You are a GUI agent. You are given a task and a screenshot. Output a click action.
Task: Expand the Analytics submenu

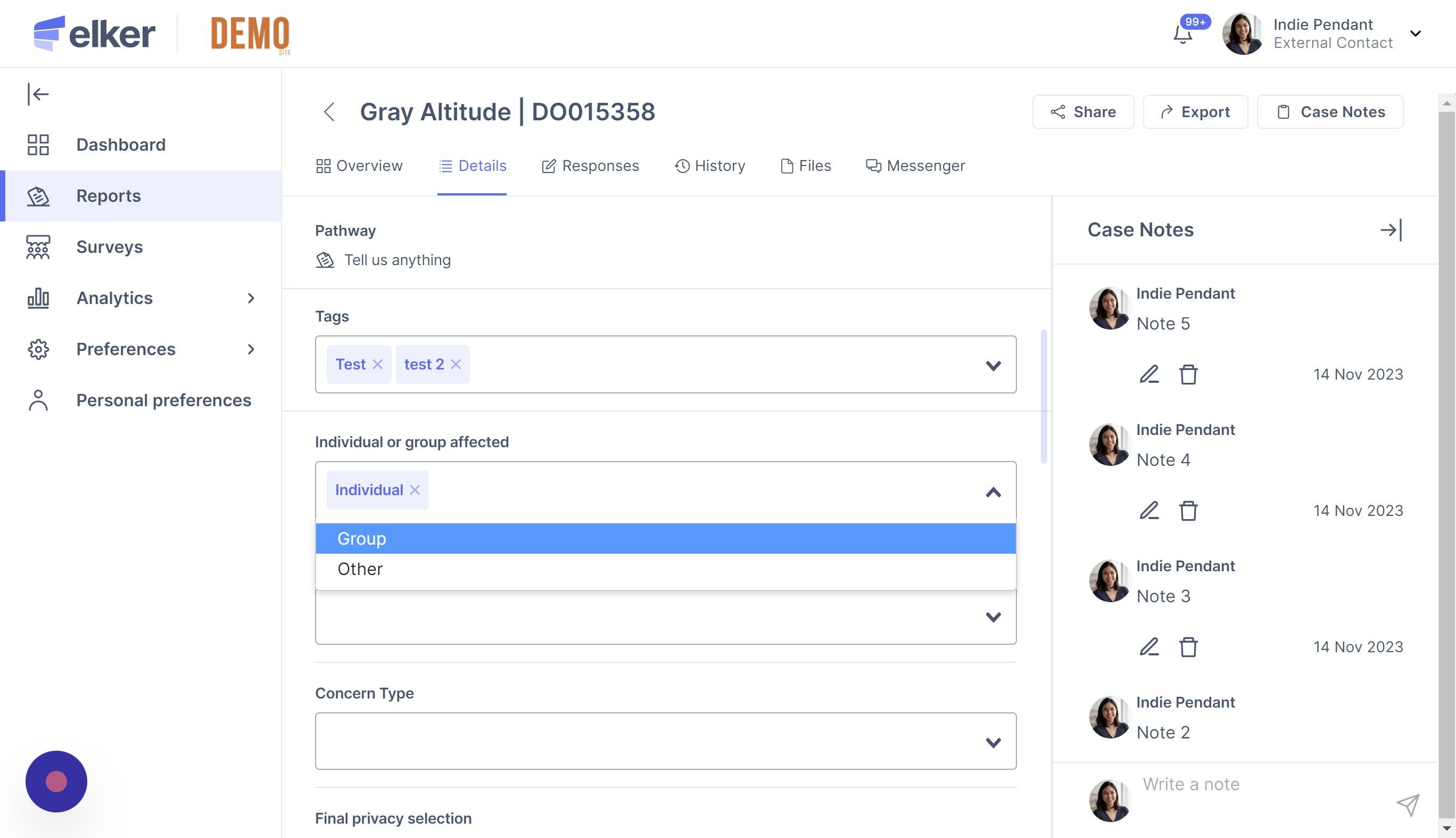pyautogui.click(x=251, y=298)
